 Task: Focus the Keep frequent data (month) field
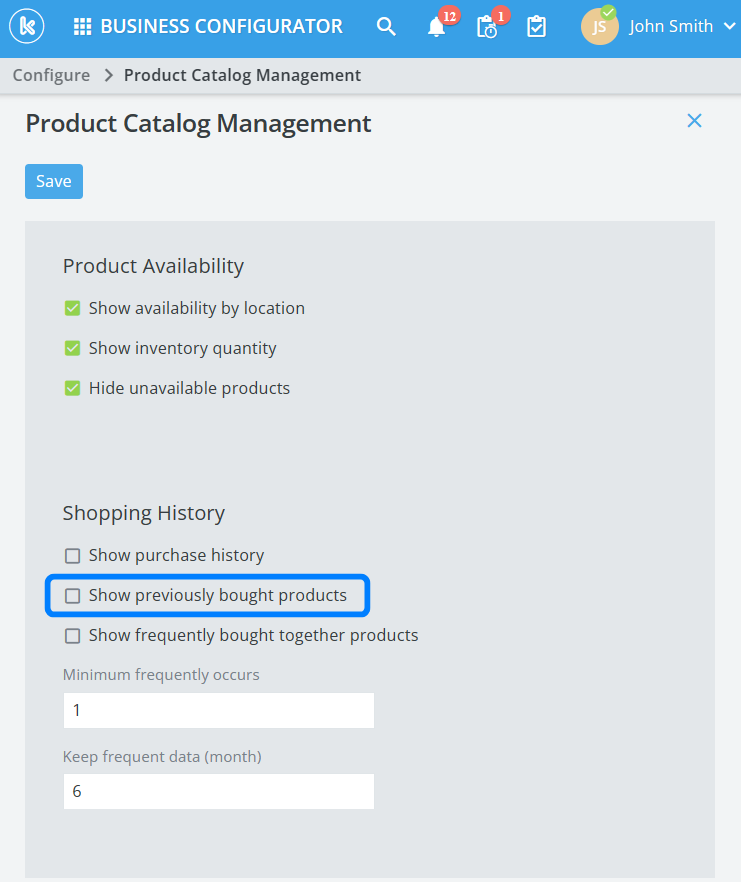tap(218, 791)
